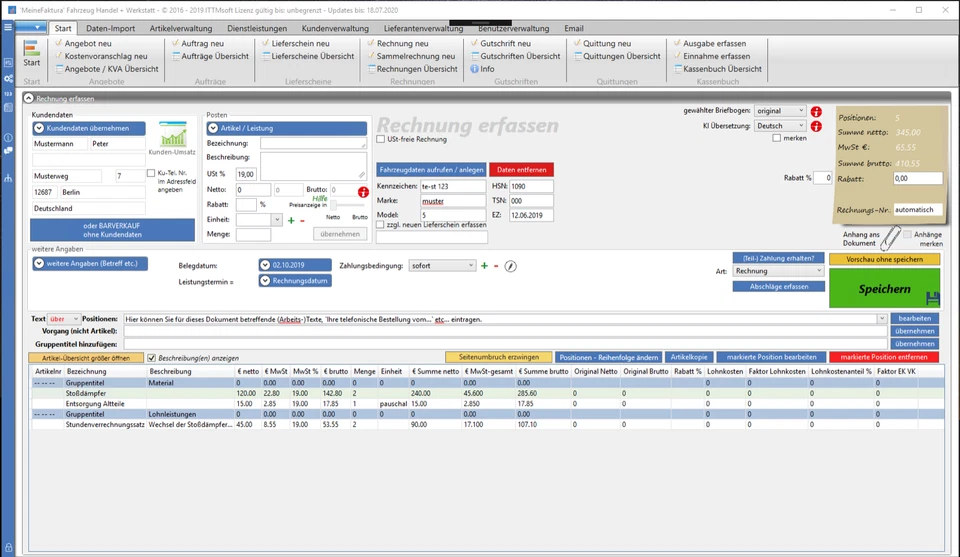
Task: Open the Kundenverwaltung ribbon tab
Action: pyautogui.click(x=335, y=29)
